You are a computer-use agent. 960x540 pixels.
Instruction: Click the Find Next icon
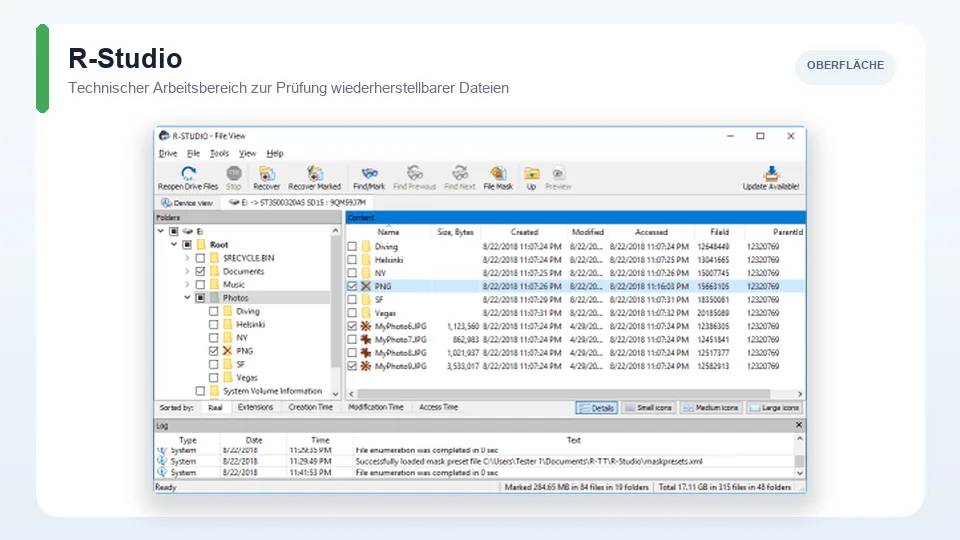point(460,173)
